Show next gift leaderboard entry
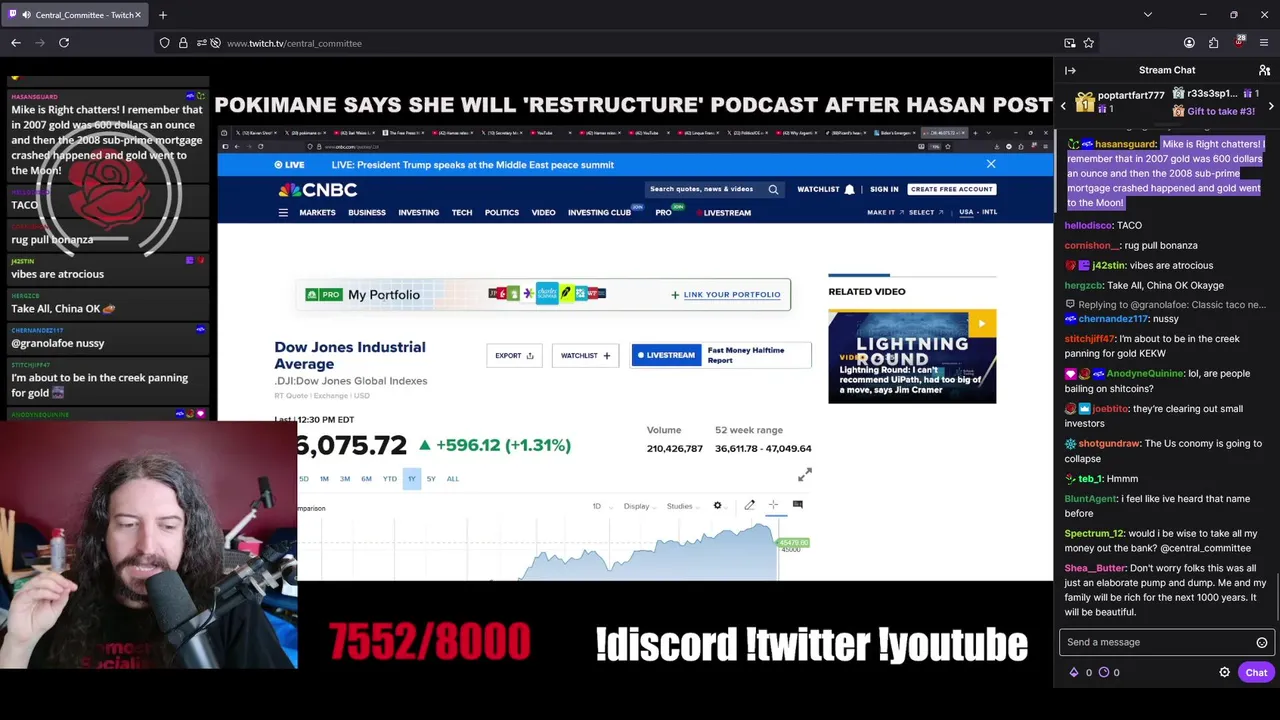The height and width of the screenshot is (720, 1280). (1271, 105)
